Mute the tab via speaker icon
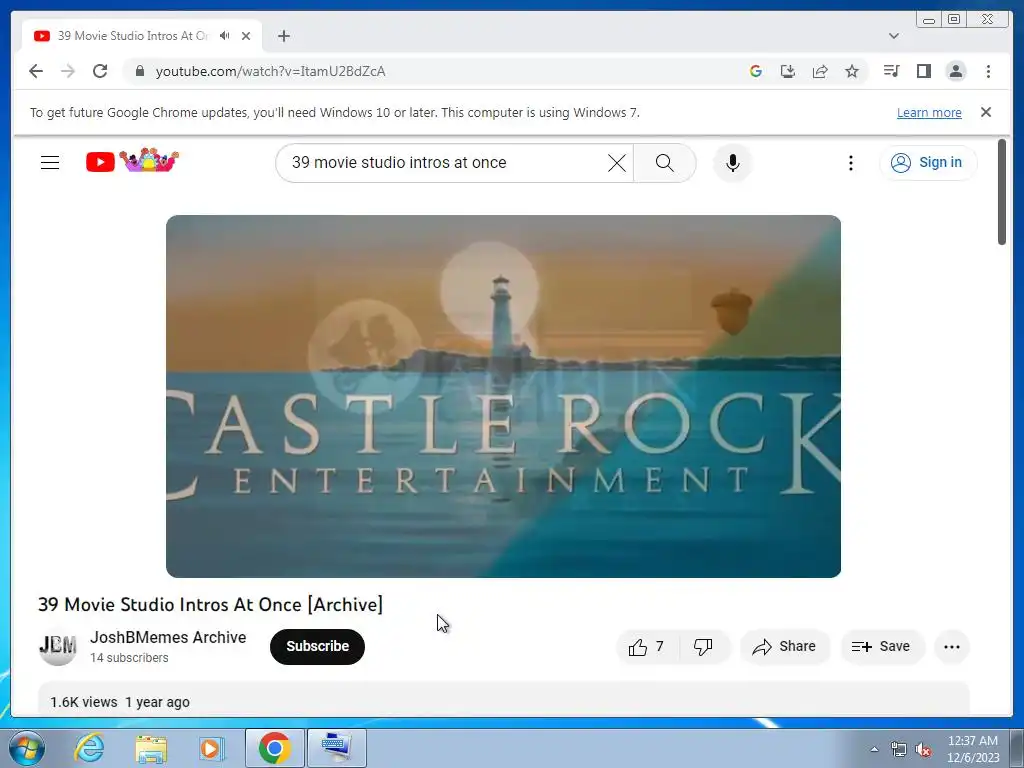Screen dimensions: 1024x768 [225, 36]
